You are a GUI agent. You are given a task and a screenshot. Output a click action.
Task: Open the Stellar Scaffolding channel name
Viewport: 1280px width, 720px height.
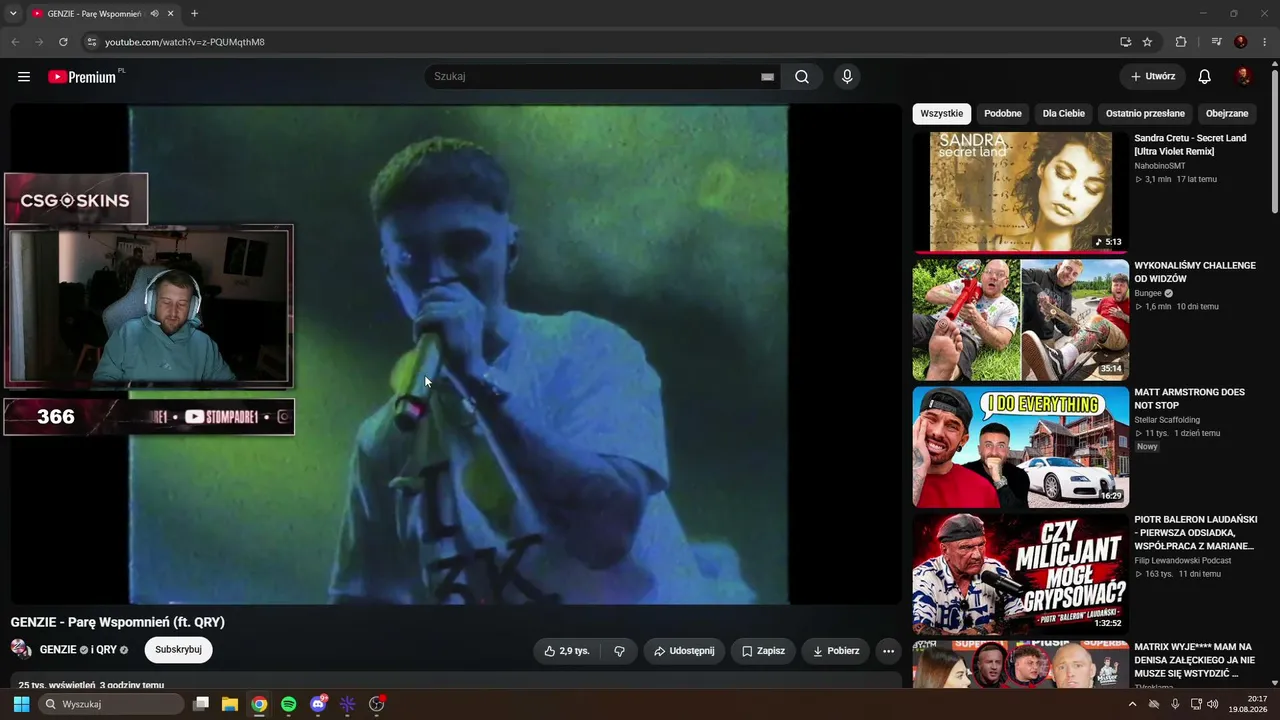coord(1167,420)
